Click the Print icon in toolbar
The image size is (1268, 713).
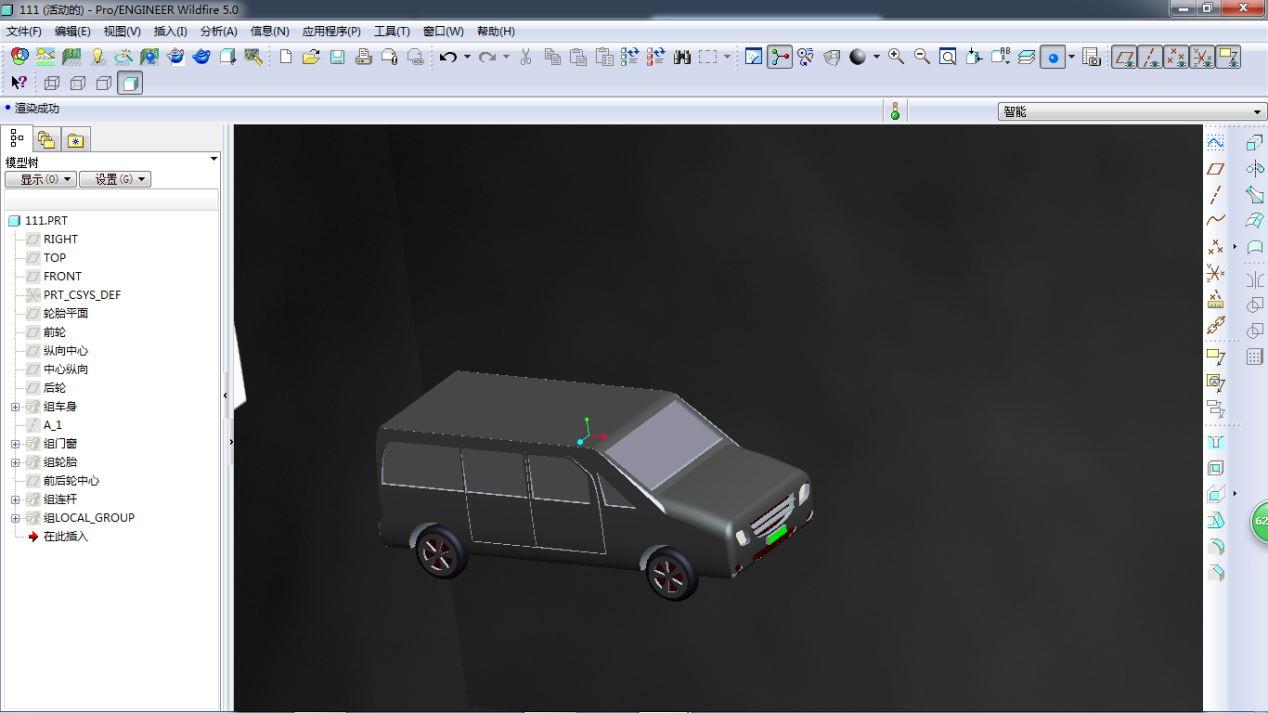point(364,57)
